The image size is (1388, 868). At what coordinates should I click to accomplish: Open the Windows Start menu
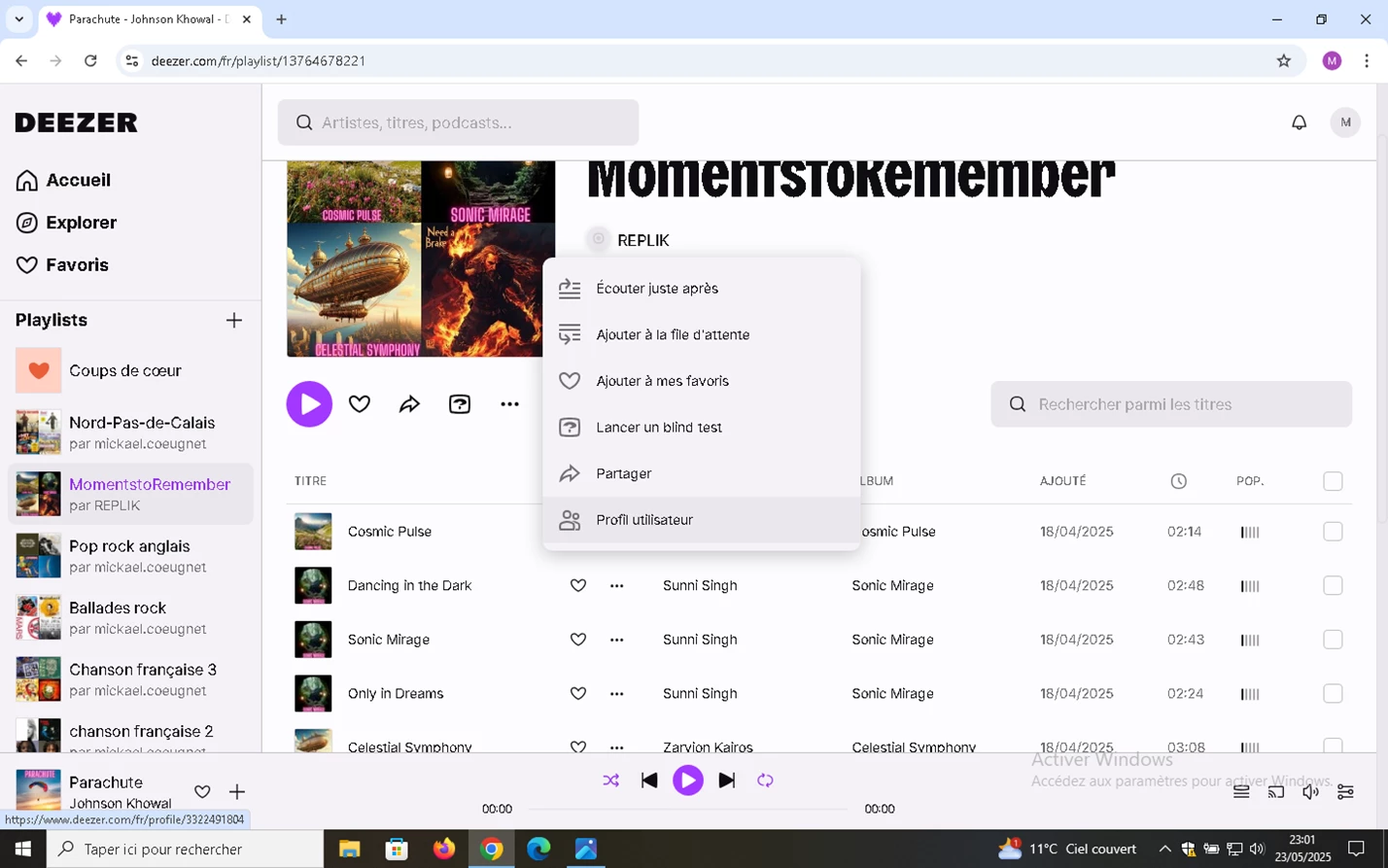tap(23, 850)
